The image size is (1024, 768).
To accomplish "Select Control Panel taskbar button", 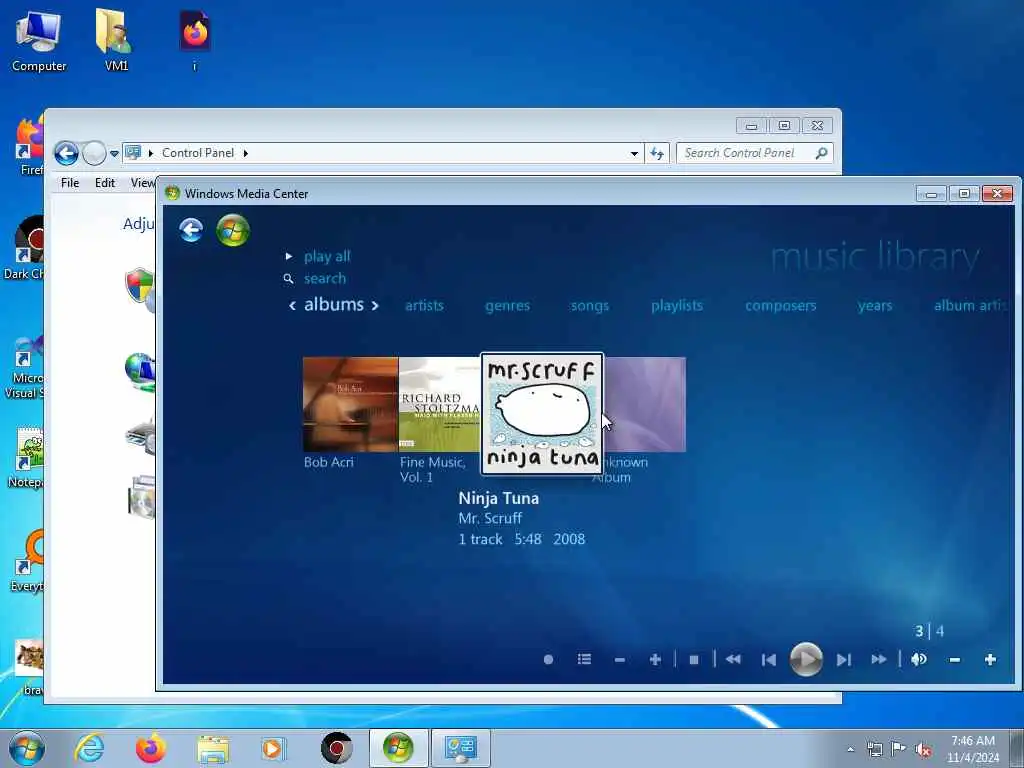I will click(x=460, y=748).
